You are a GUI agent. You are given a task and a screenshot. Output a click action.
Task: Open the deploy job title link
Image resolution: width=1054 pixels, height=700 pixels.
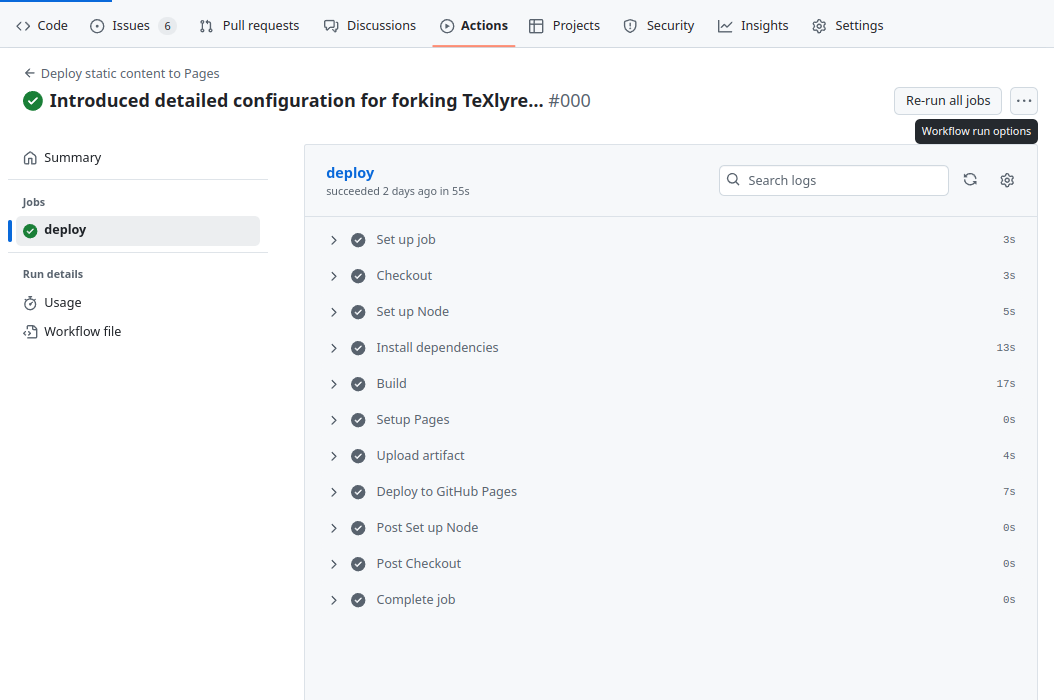350,173
